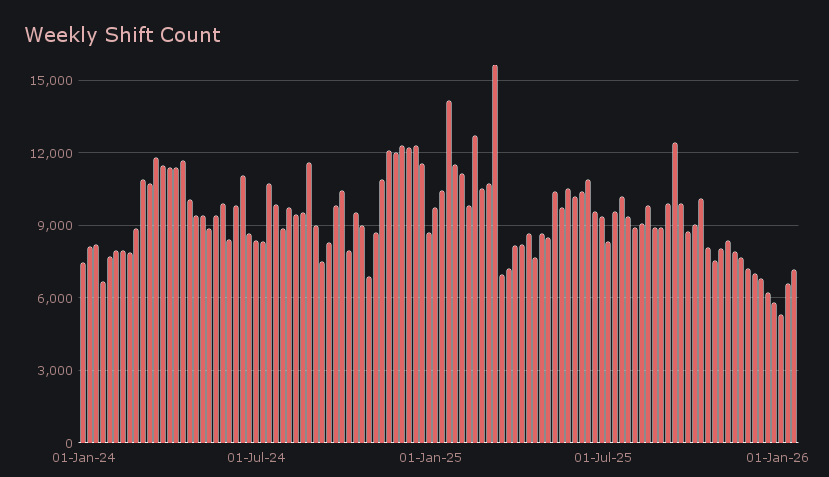Screen dimensions: 829x477
Task: Click the 01-Jan-25 x-axis date label
Action: (x=430, y=458)
